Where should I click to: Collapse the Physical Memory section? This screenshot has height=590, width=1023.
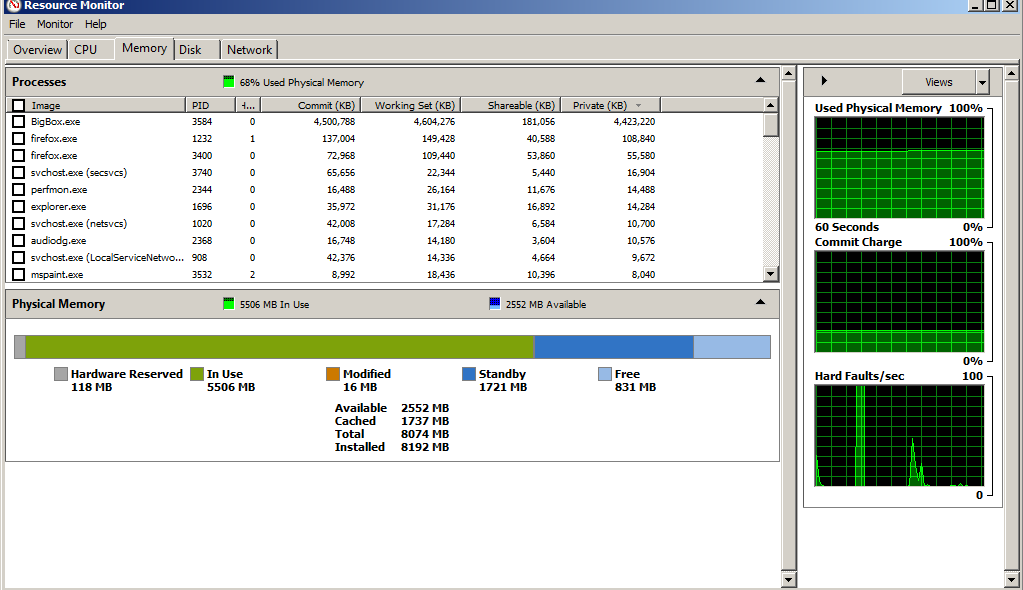760,302
